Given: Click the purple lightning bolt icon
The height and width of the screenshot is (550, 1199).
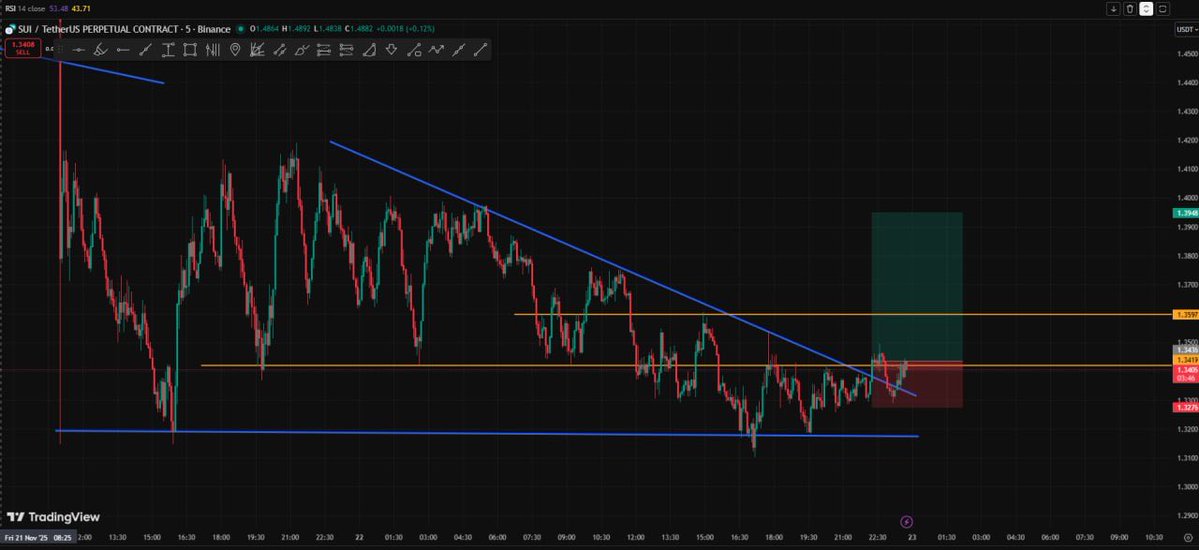Looking at the screenshot, I should pos(906,522).
